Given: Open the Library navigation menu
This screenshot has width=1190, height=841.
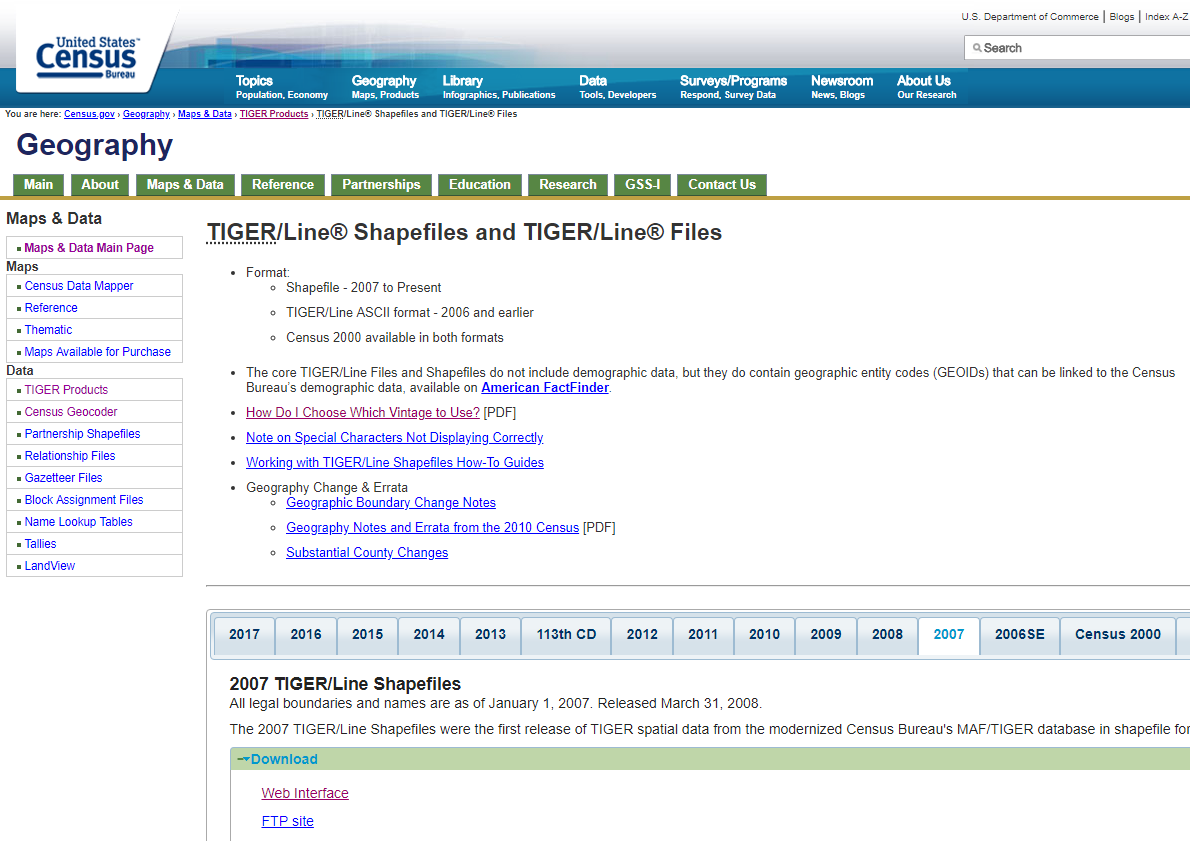Looking at the screenshot, I should click(x=499, y=87).
